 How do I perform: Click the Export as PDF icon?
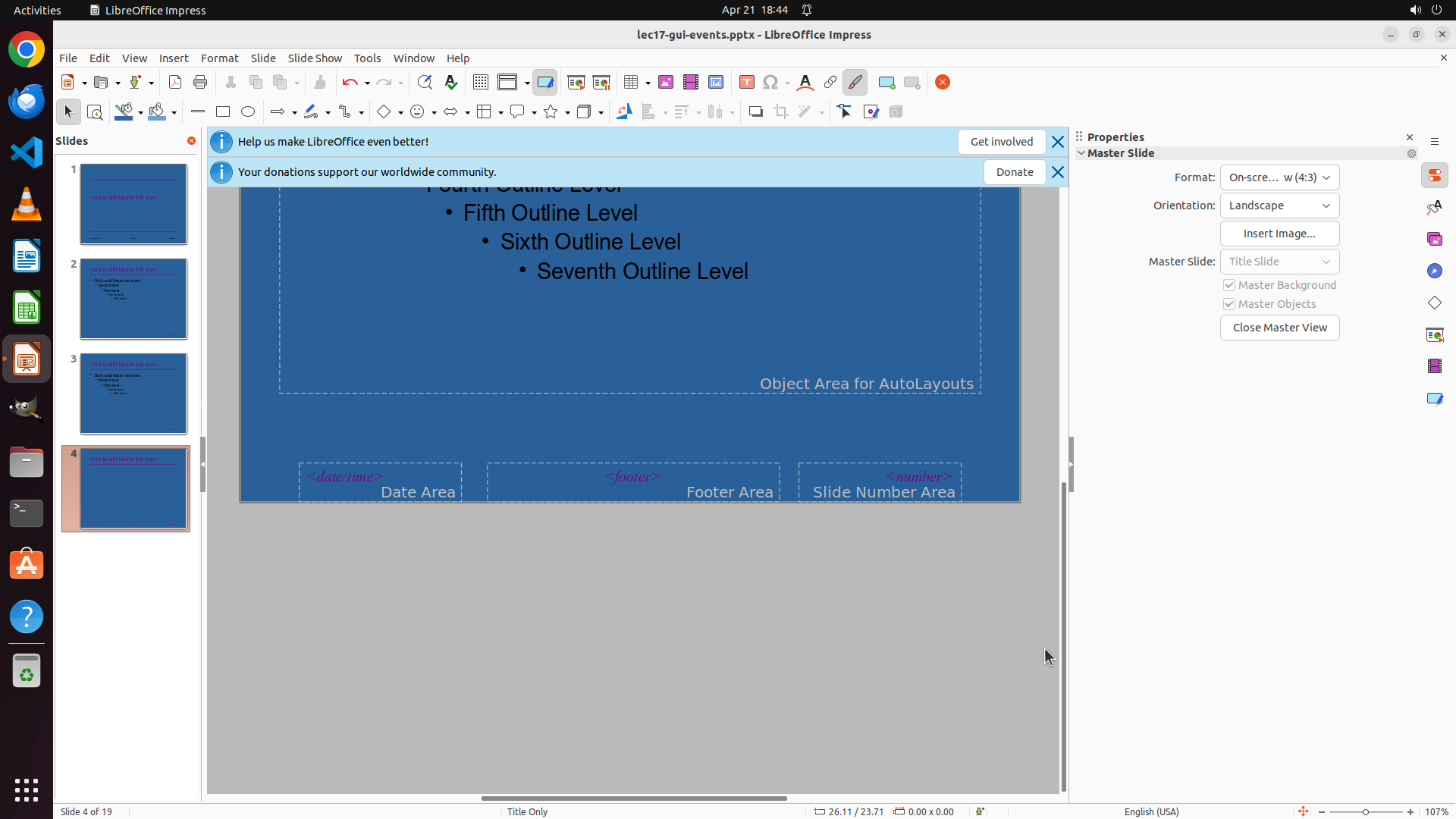click(175, 82)
